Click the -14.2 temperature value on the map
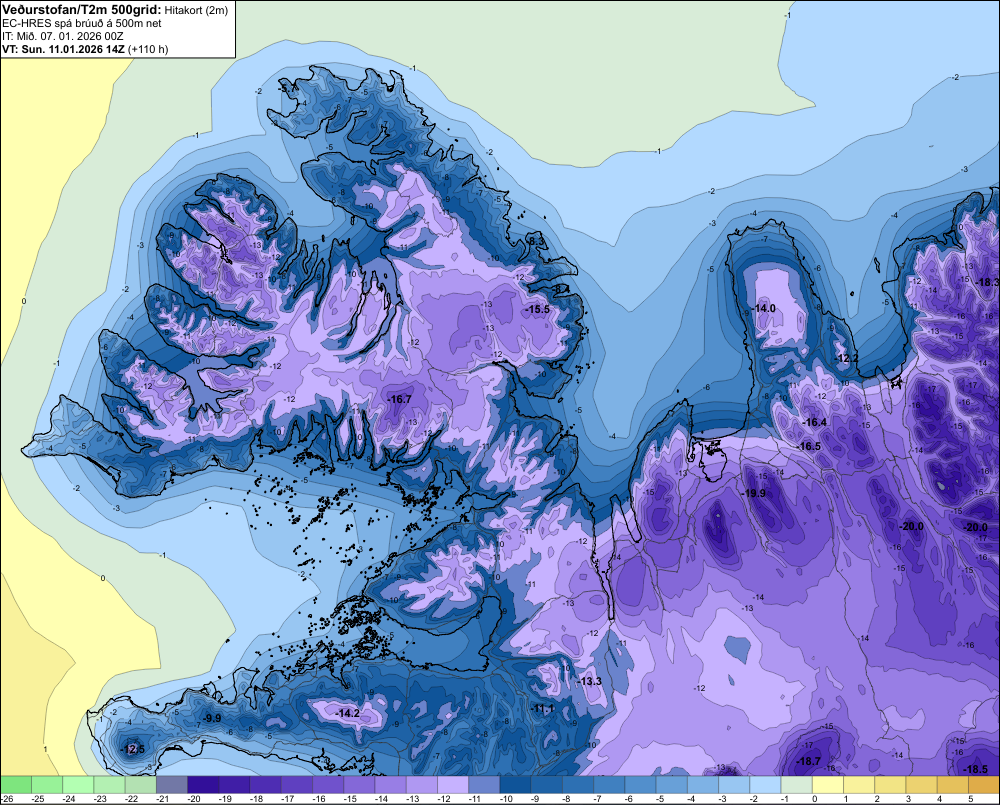 point(348,713)
